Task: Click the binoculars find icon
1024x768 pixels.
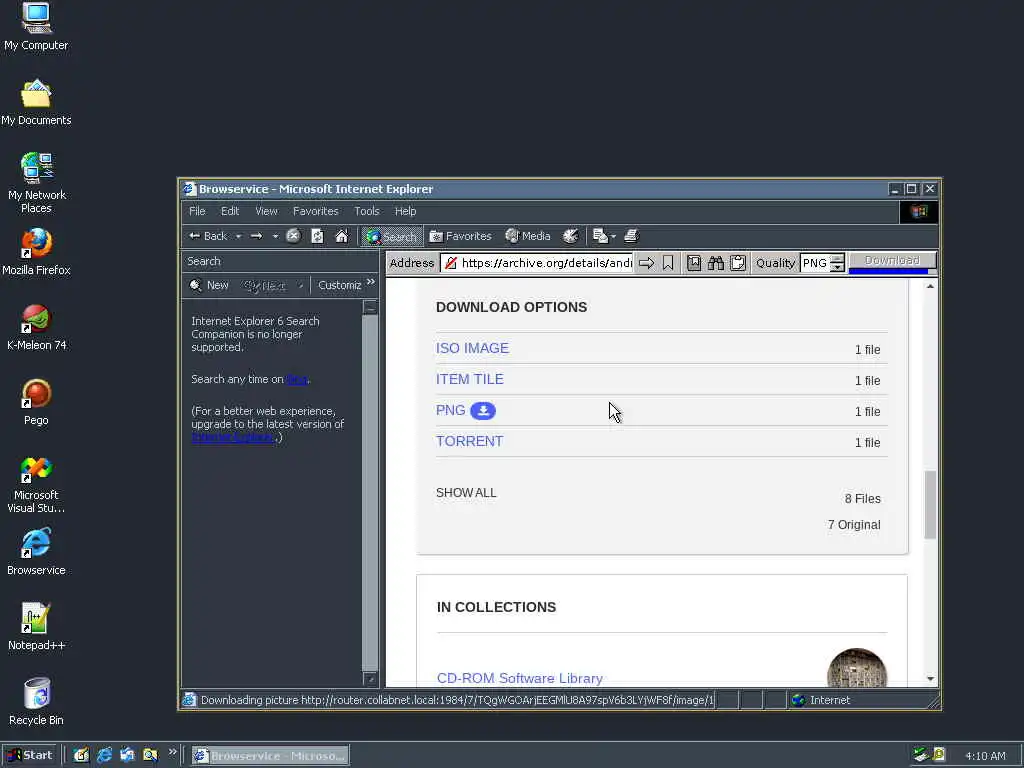Action: (x=716, y=263)
